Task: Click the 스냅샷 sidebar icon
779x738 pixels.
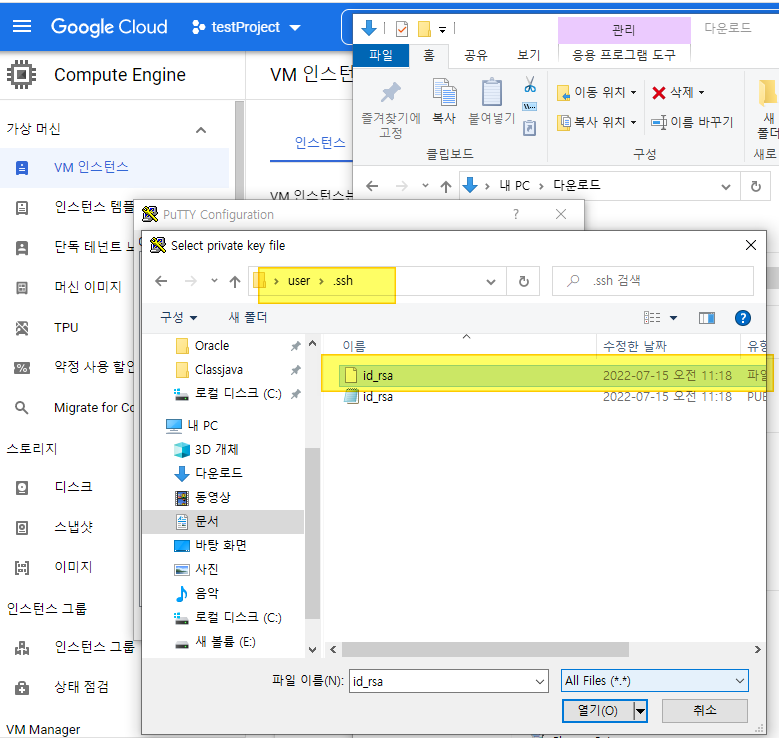Action: (22, 527)
